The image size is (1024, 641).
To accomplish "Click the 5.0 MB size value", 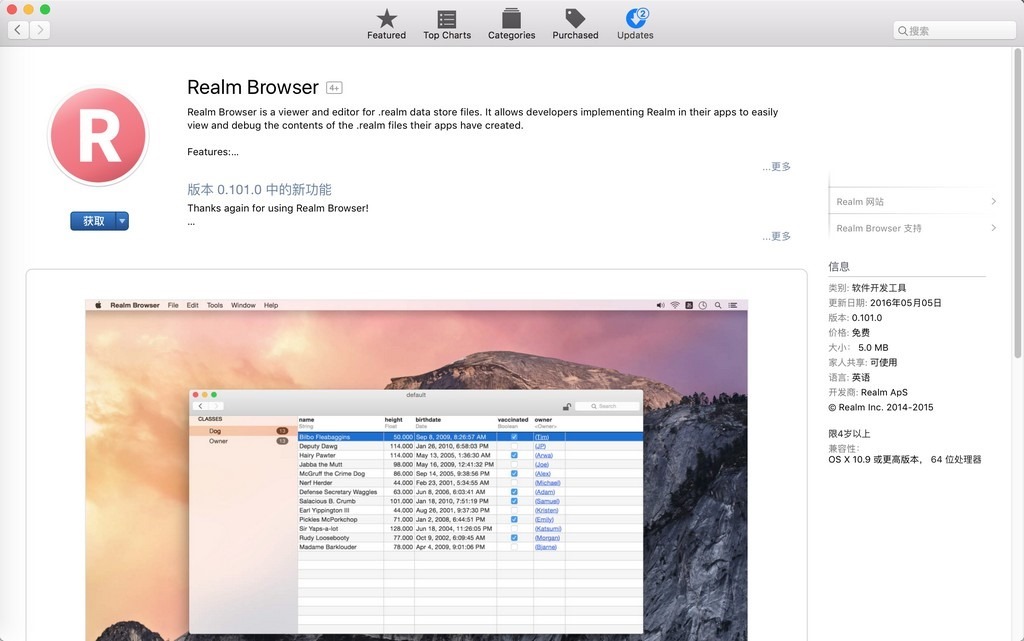I will tap(873, 348).
